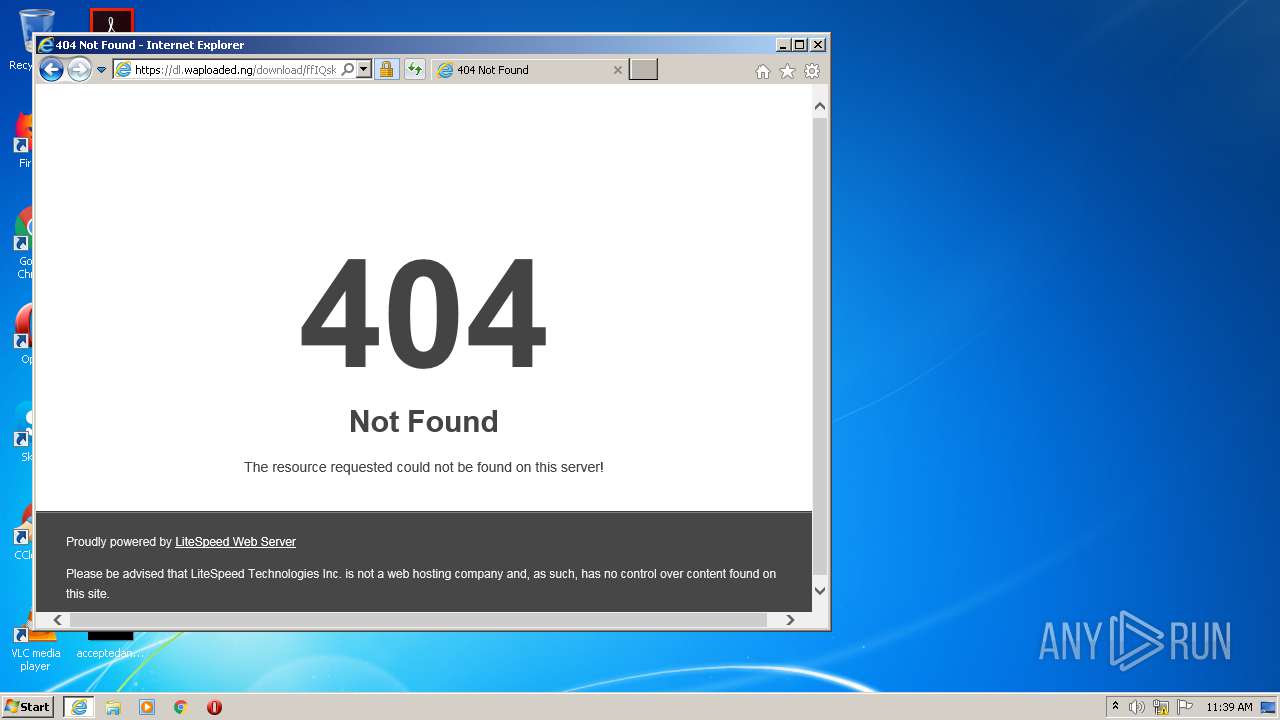This screenshot has width=1280, height=720.
Task: Click horizontal scrollbar right arrow
Action: (790, 620)
